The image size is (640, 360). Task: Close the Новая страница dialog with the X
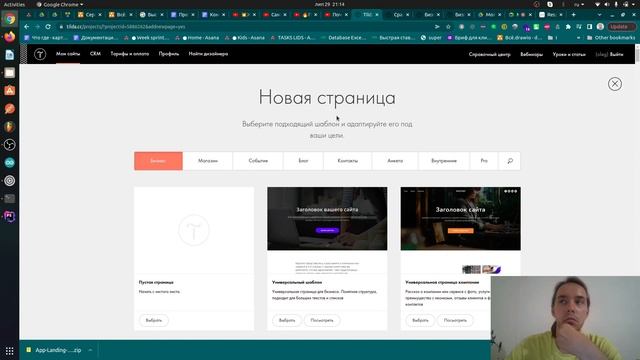click(x=615, y=84)
